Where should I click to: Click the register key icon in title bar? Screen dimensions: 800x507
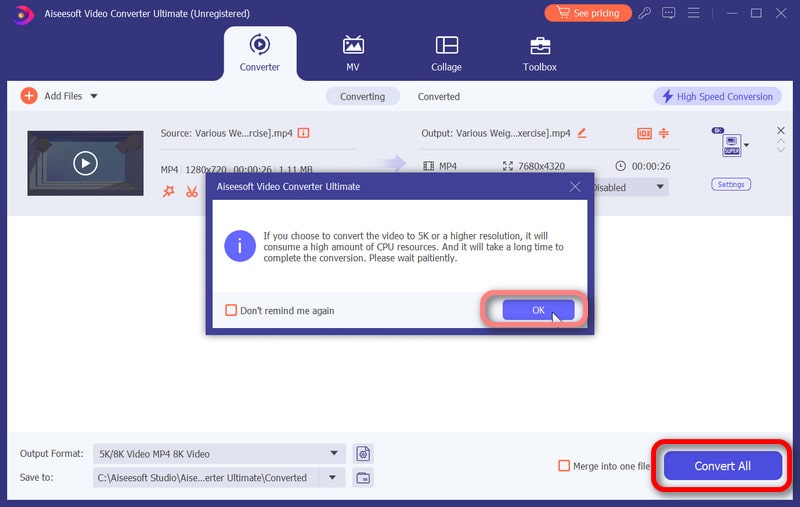645,13
